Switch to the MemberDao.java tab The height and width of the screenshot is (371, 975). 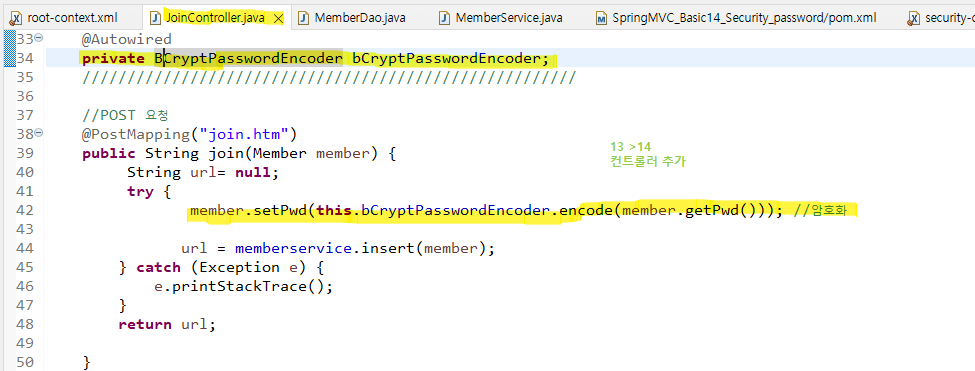[360, 18]
